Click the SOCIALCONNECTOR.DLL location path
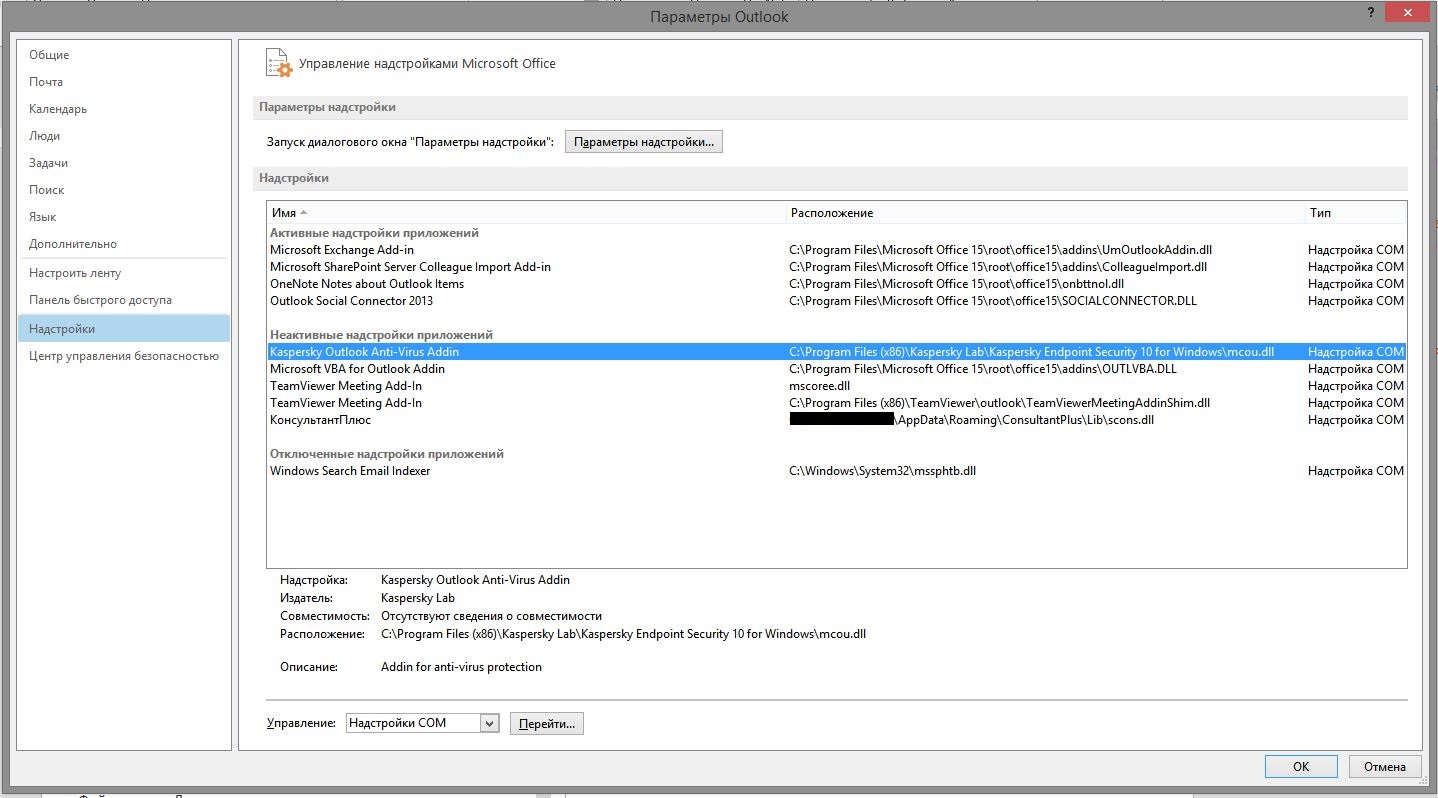1438x798 pixels. (993, 301)
